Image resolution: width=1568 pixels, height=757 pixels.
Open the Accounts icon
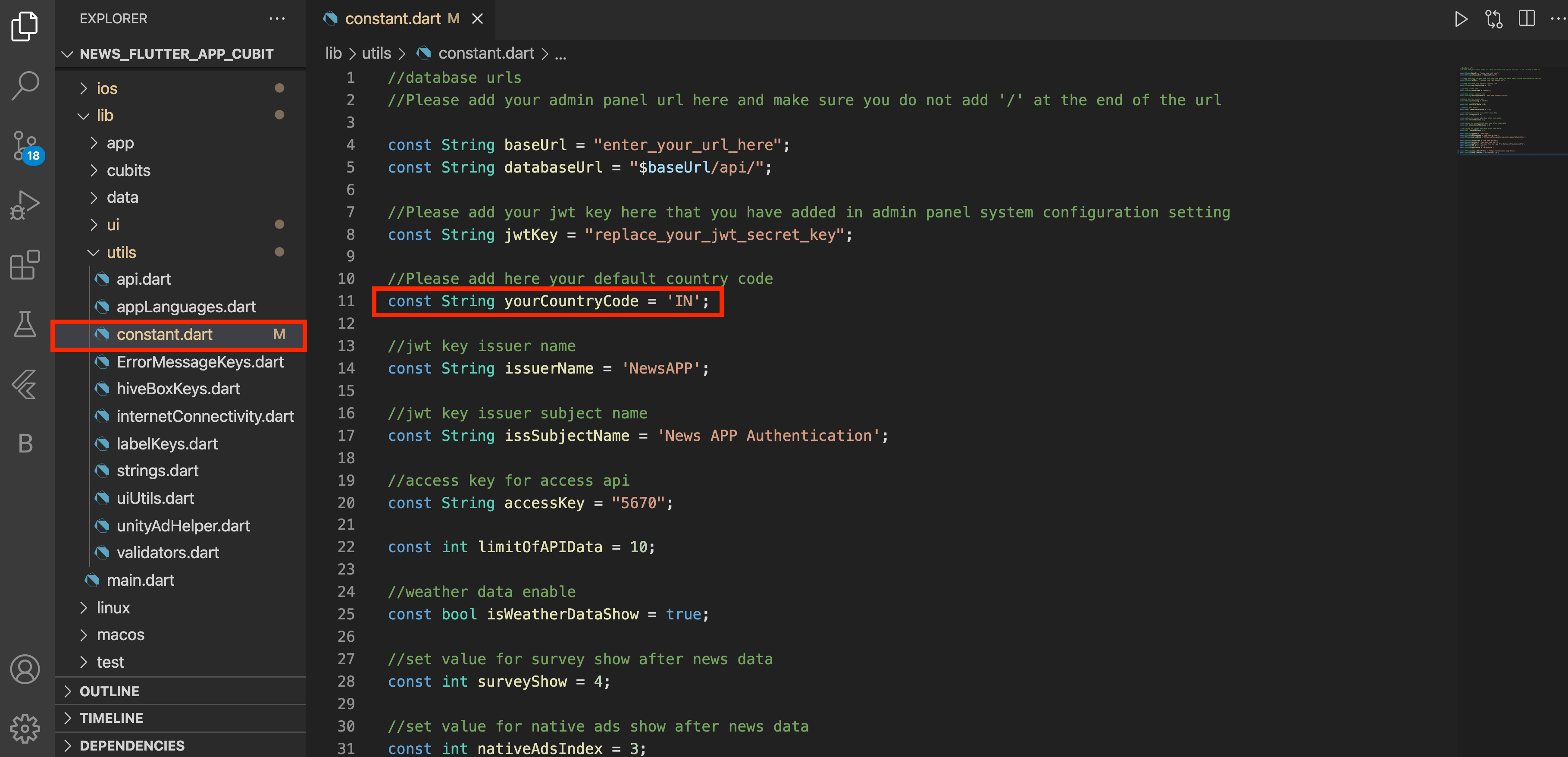[x=25, y=669]
